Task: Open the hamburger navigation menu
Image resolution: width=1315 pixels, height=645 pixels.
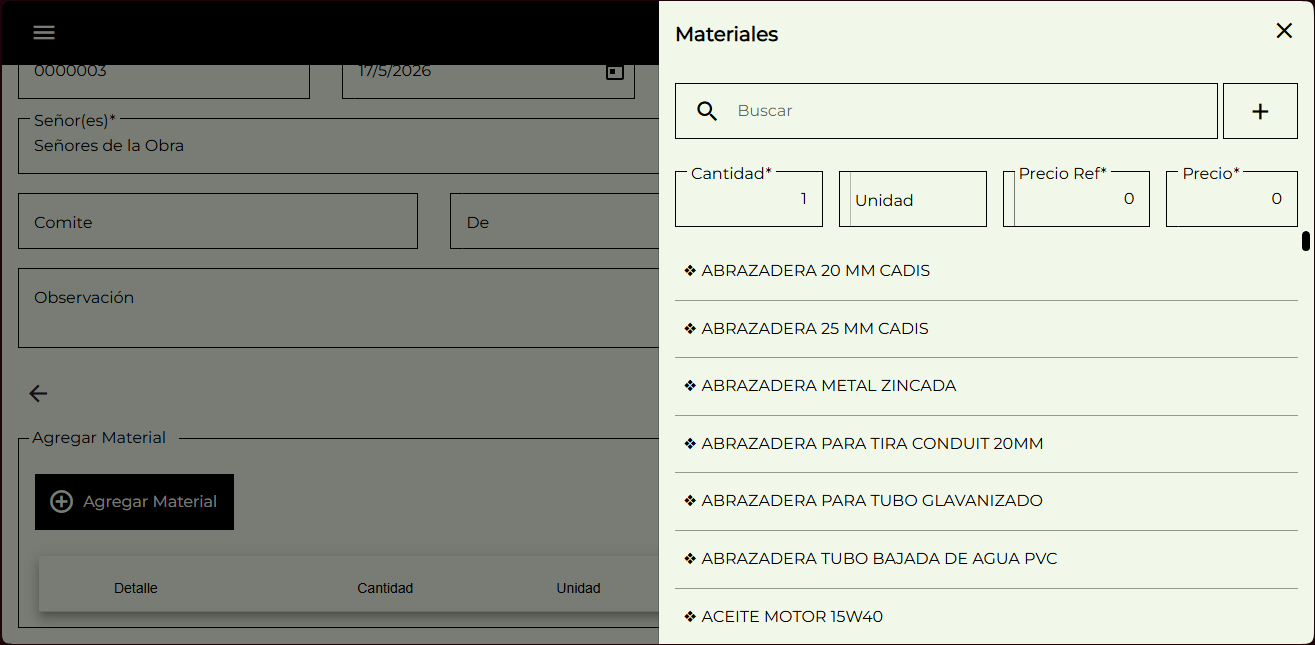Action: (44, 32)
